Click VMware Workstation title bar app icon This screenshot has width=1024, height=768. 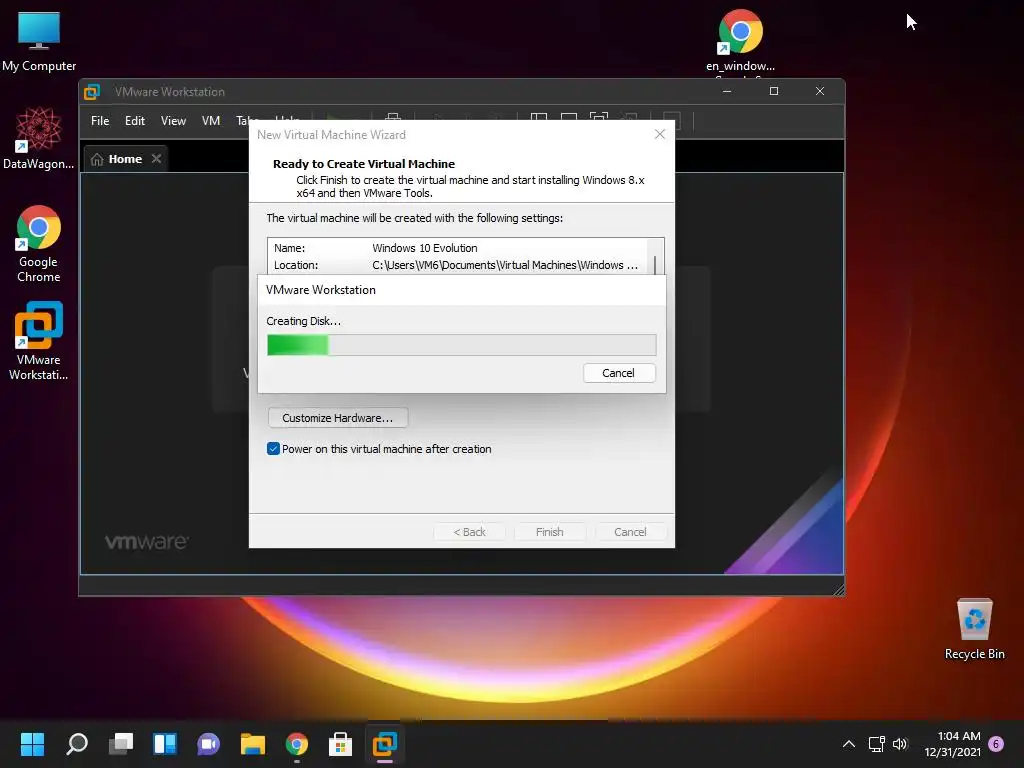pyautogui.click(x=92, y=92)
